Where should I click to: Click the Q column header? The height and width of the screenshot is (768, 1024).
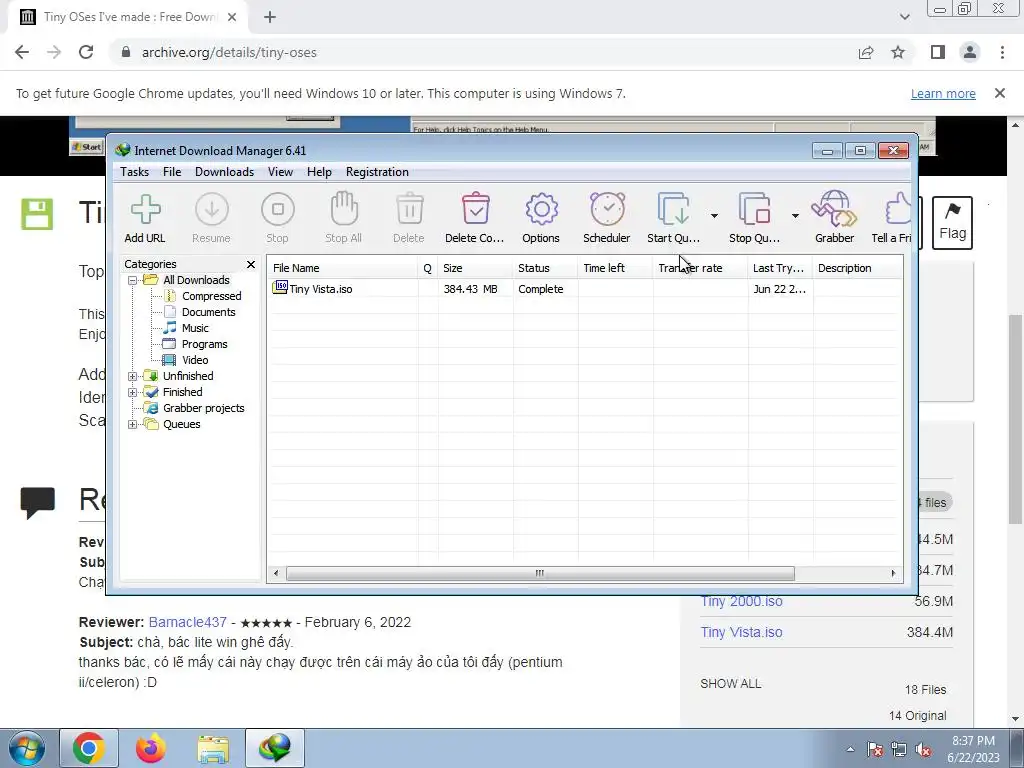click(x=428, y=268)
